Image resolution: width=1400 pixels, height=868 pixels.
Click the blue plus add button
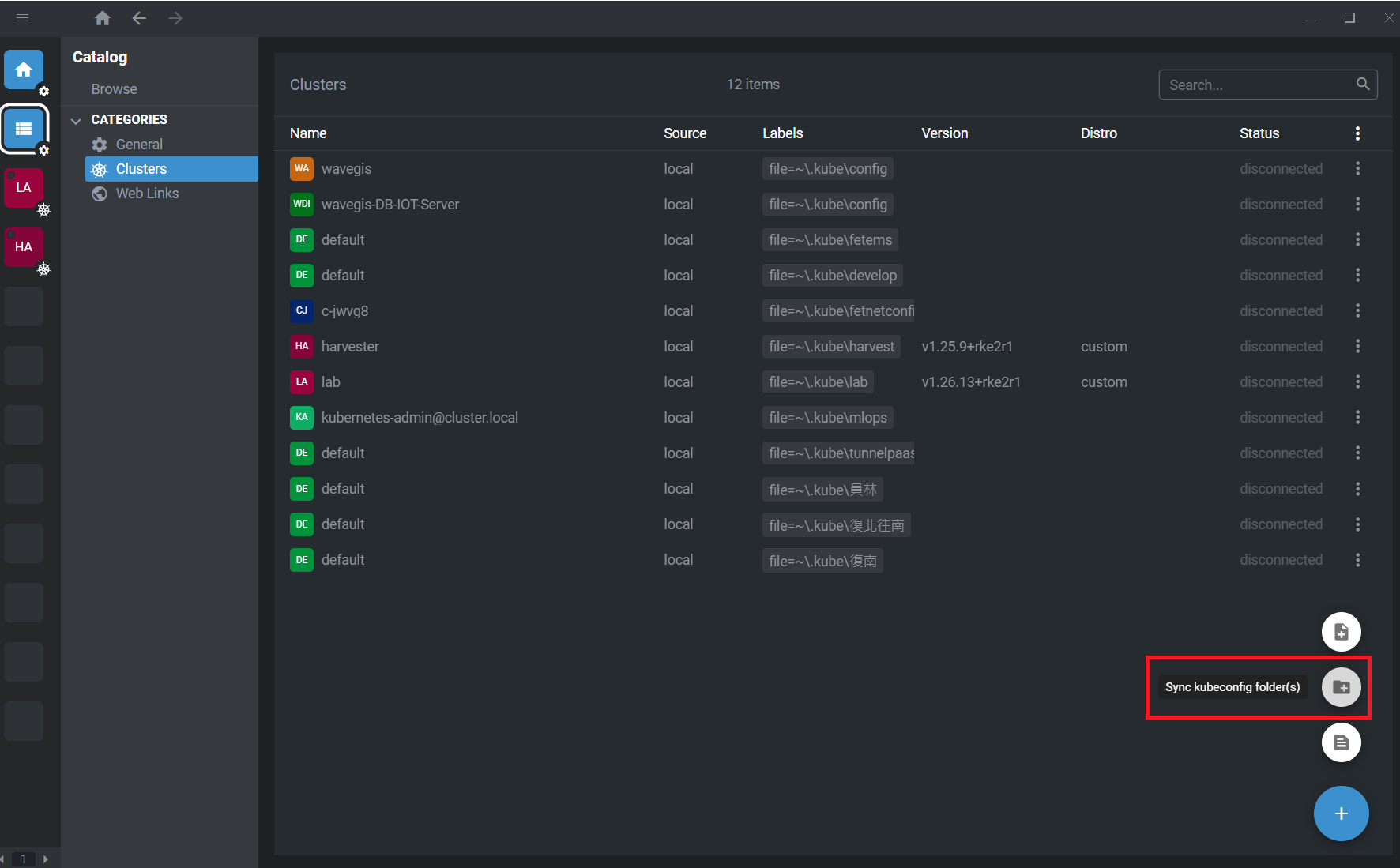1341,814
